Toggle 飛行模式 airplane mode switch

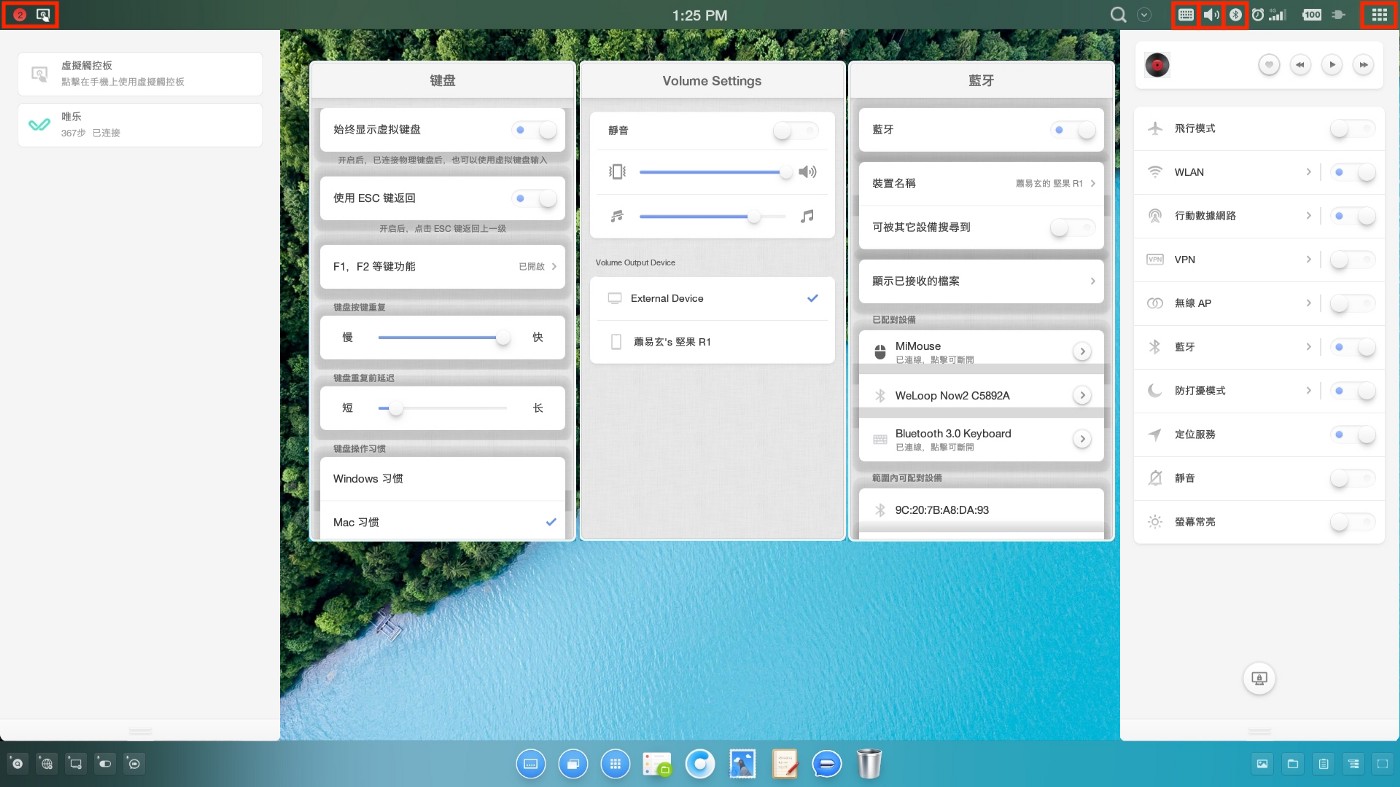coord(1353,129)
